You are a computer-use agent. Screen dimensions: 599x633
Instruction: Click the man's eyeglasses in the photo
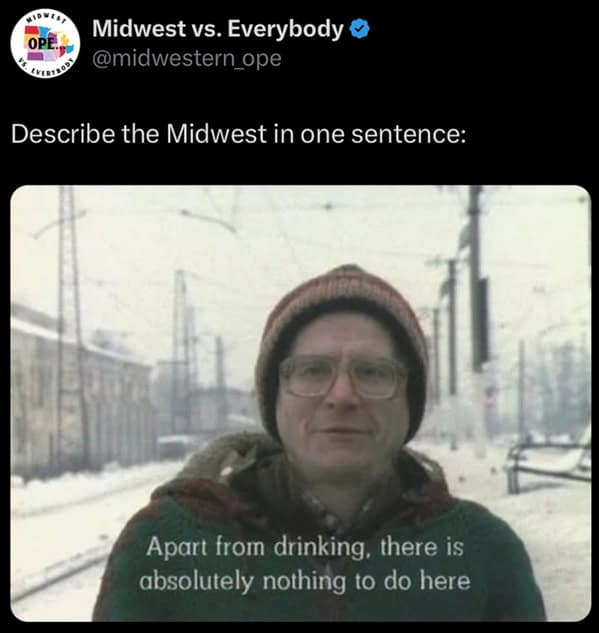[343, 378]
